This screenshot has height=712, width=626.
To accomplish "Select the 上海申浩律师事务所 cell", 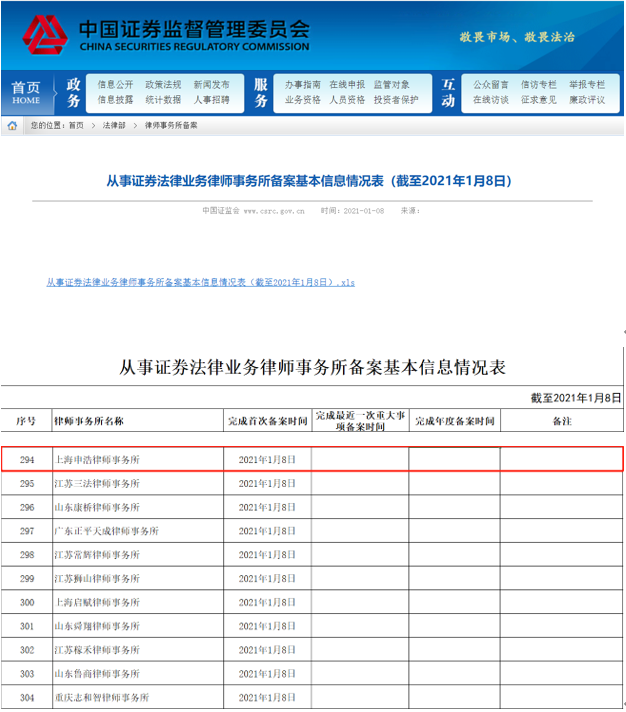I will click(x=138, y=460).
